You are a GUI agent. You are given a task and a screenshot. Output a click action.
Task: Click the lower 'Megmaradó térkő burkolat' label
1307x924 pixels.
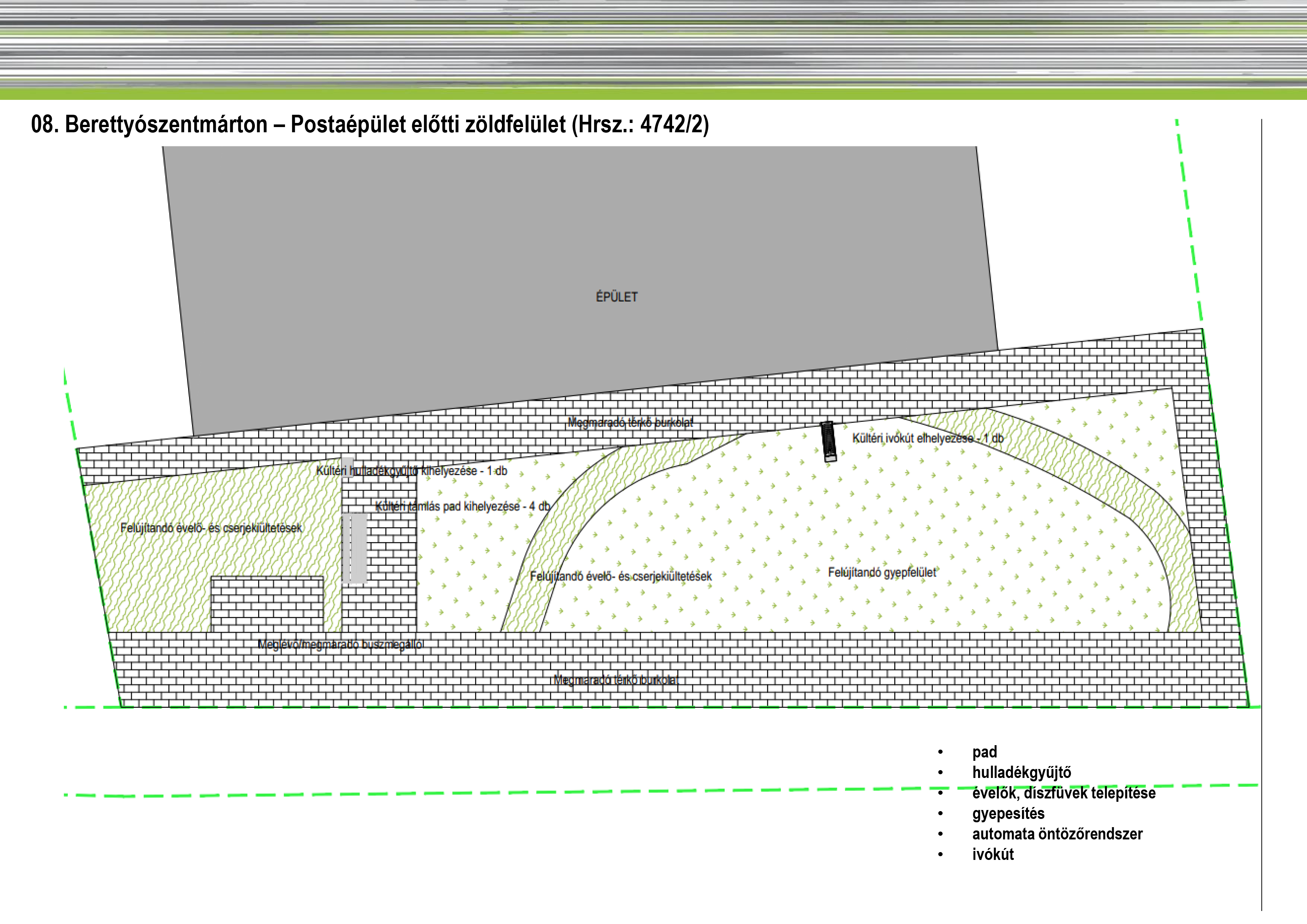616,680
